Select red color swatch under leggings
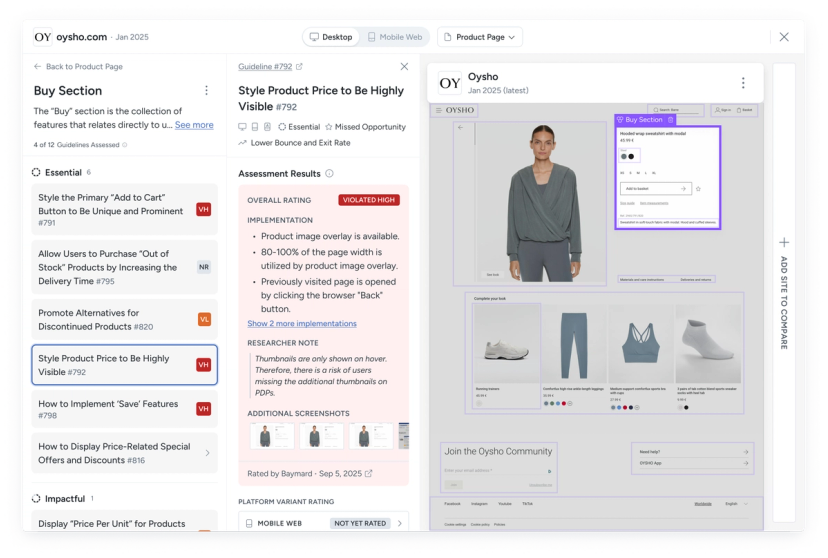This screenshot has width=828, height=558. [x=563, y=403]
